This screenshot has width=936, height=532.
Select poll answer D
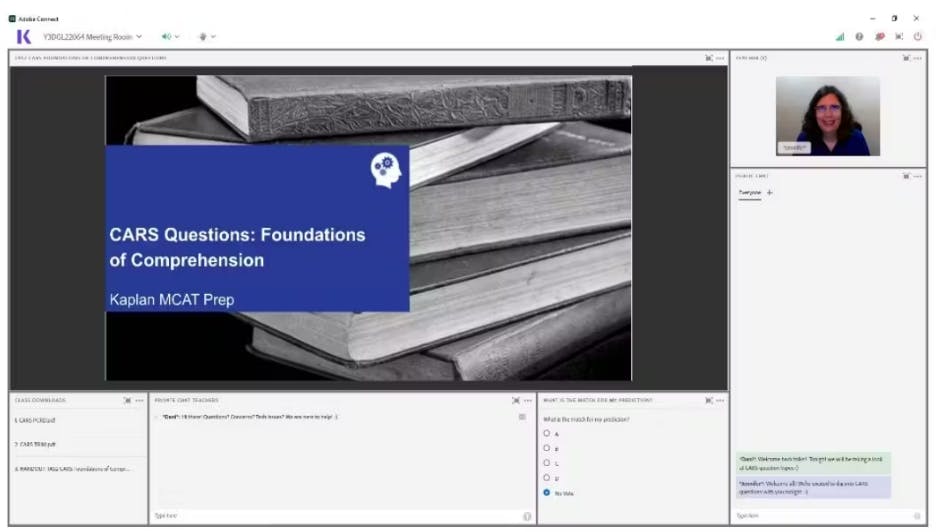tap(546, 478)
